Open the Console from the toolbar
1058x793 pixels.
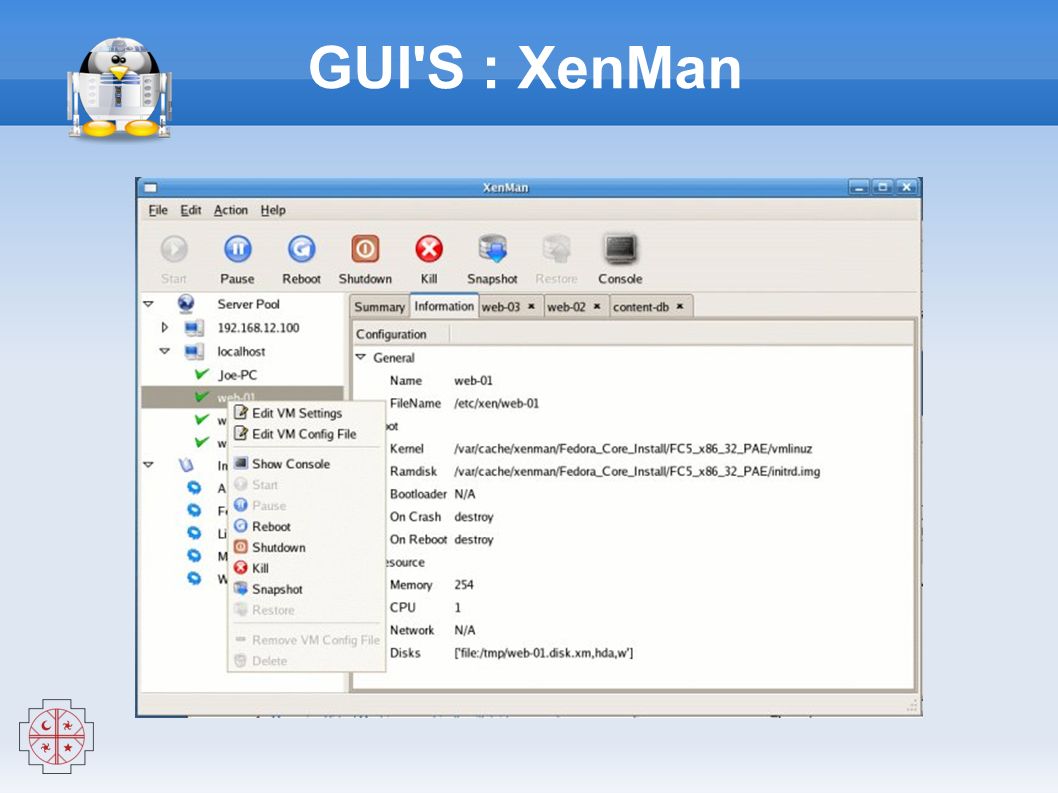(x=619, y=249)
